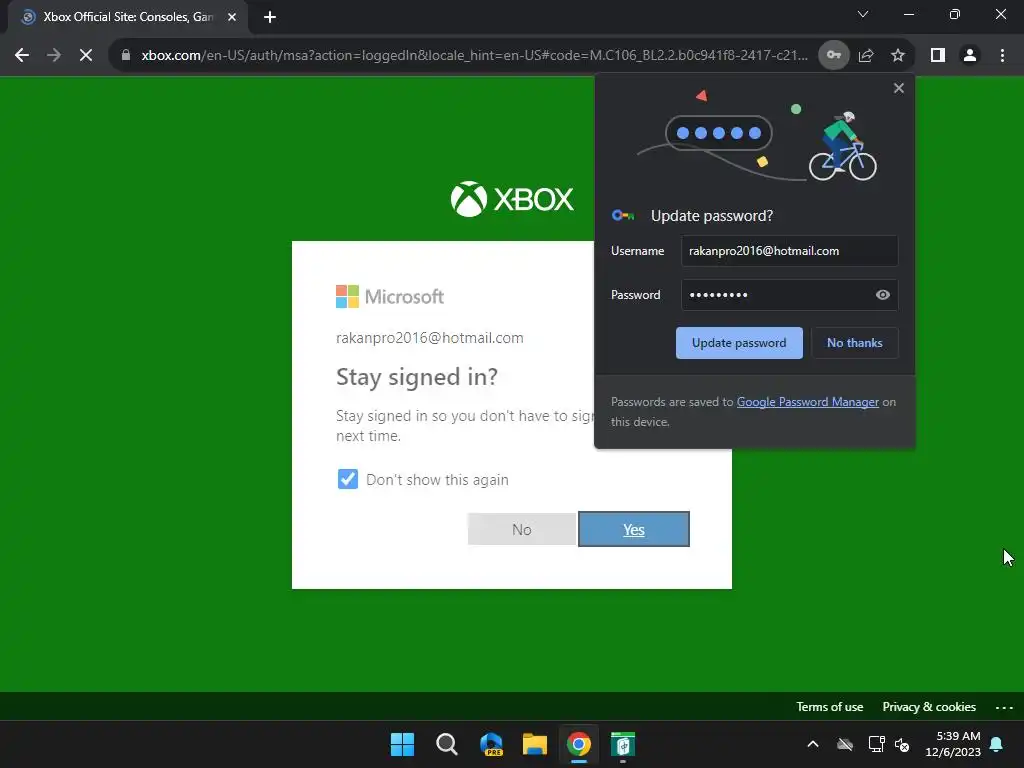The image size is (1024, 768).
Task: Toggle Don't show this again checkbox
Action: click(347, 479)
